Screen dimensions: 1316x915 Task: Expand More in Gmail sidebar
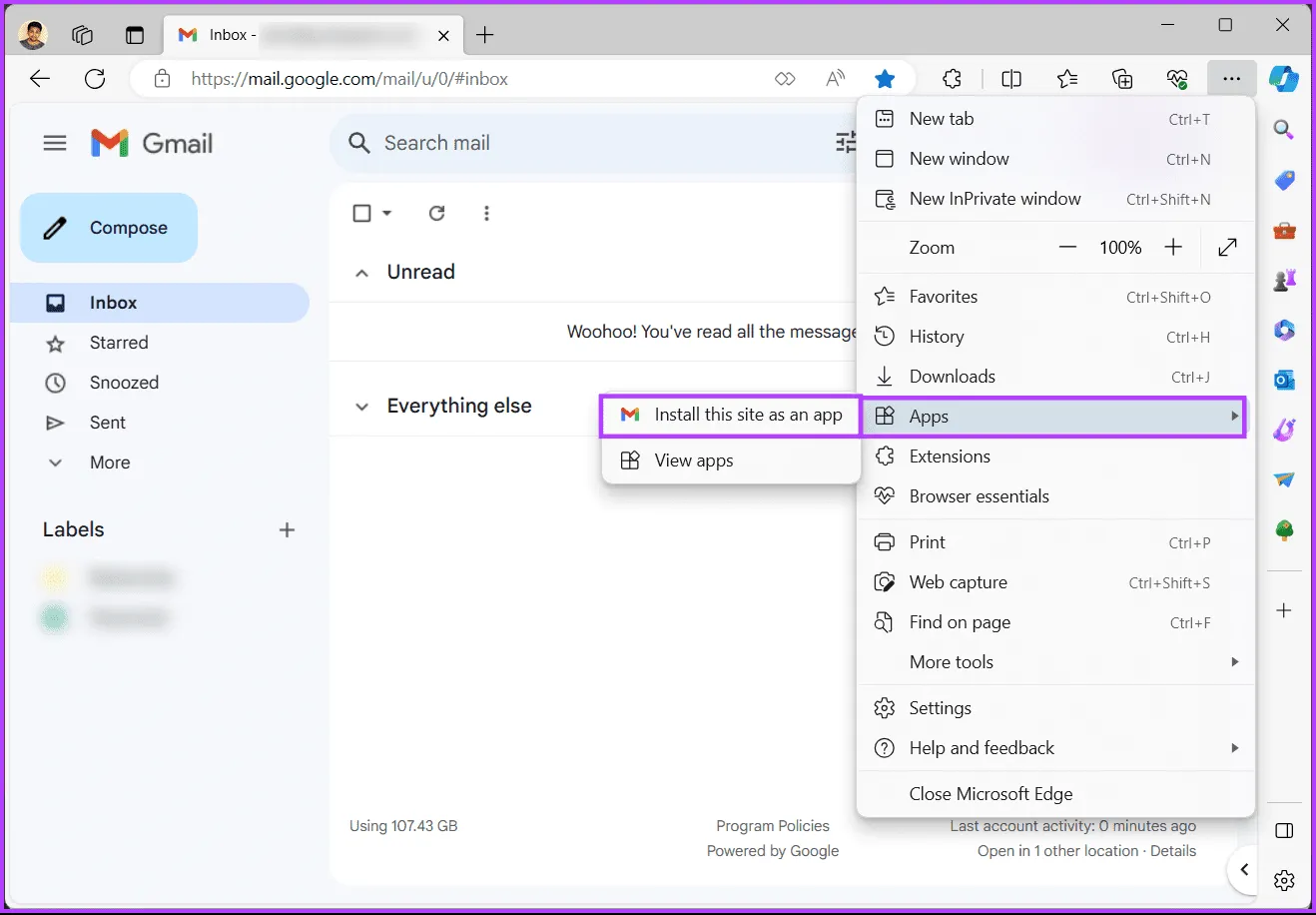tap(109, 462)
